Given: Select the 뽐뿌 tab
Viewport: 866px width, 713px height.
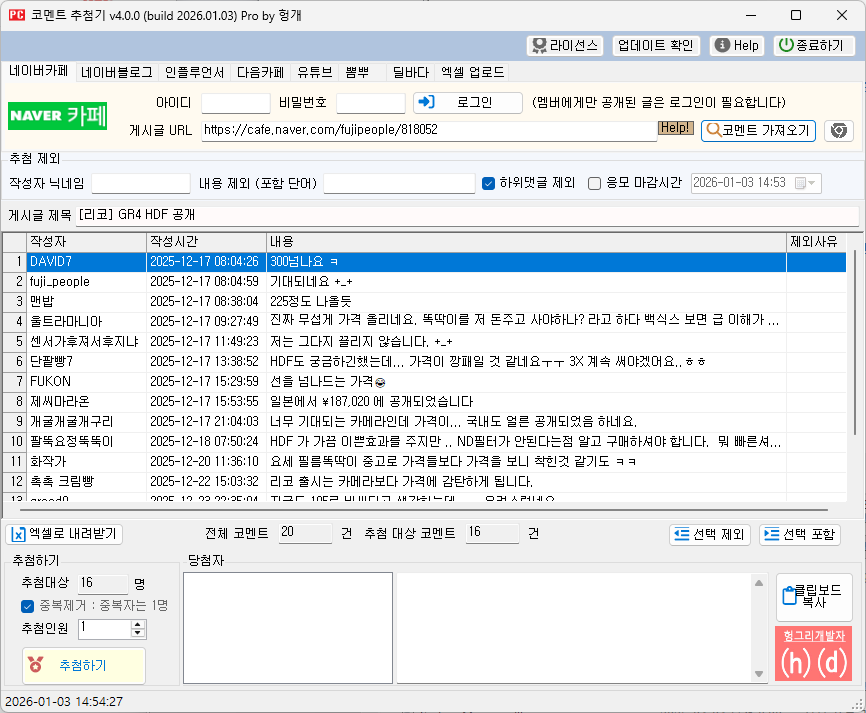Looking at the screenshot, I should tap(357, 72).
